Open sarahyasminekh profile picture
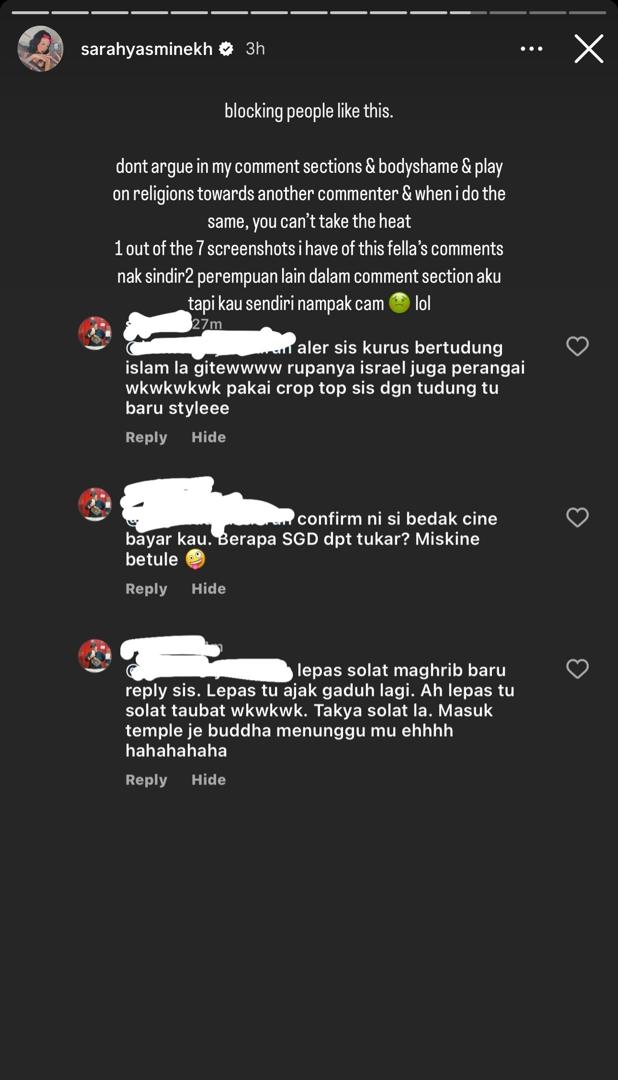The image size is (618, 1080). coord(40,49)
